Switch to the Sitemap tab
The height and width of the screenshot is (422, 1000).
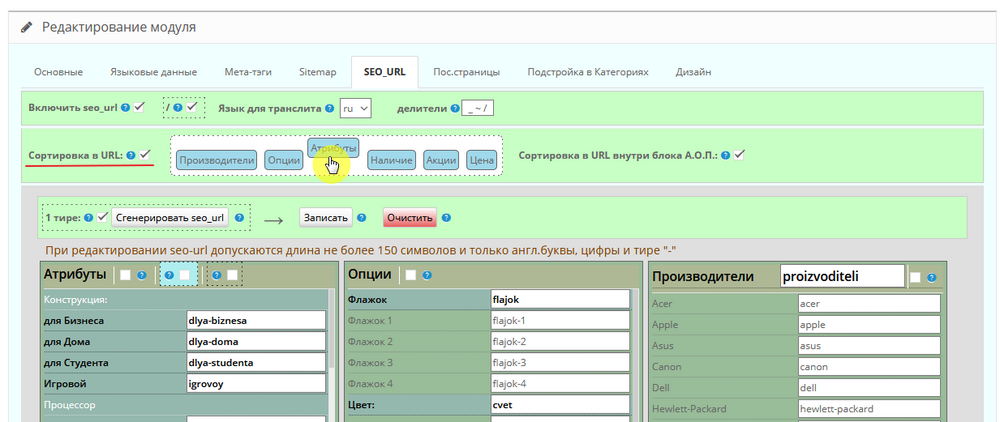[318, 72]
